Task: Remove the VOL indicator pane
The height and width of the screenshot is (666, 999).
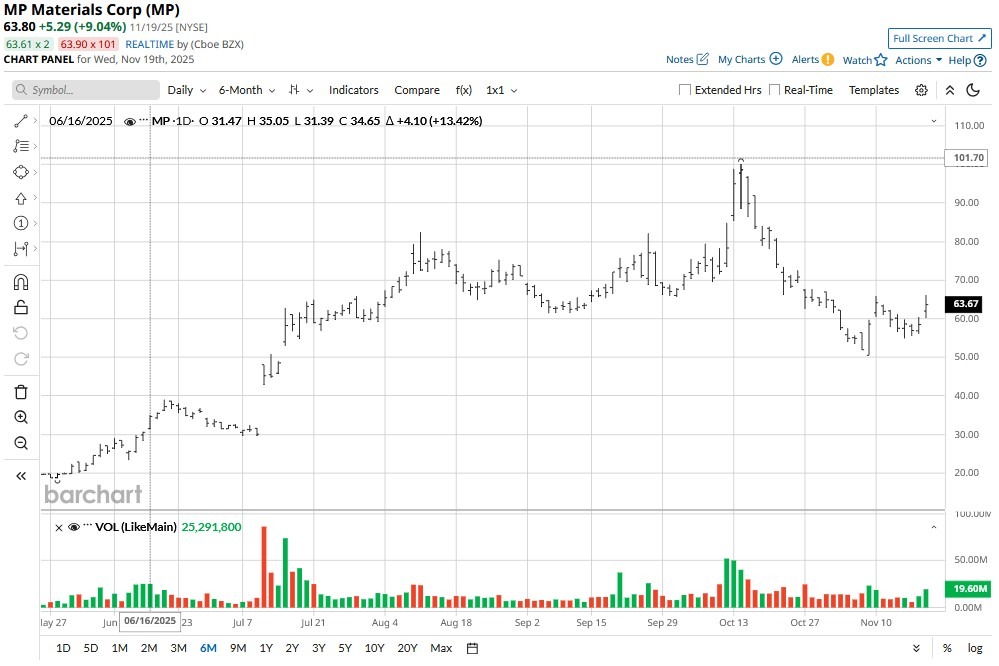Action: coord(59,528)
